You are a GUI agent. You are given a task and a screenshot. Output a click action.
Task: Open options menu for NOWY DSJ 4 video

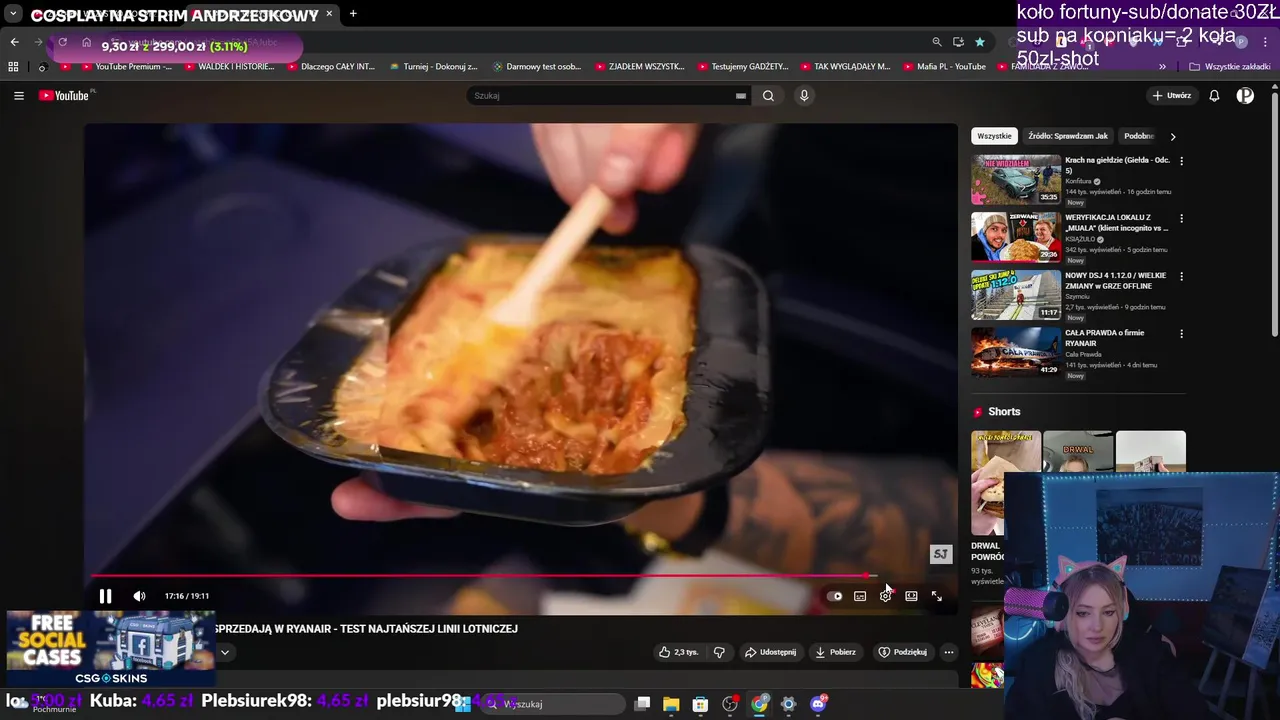(1181, 276)
